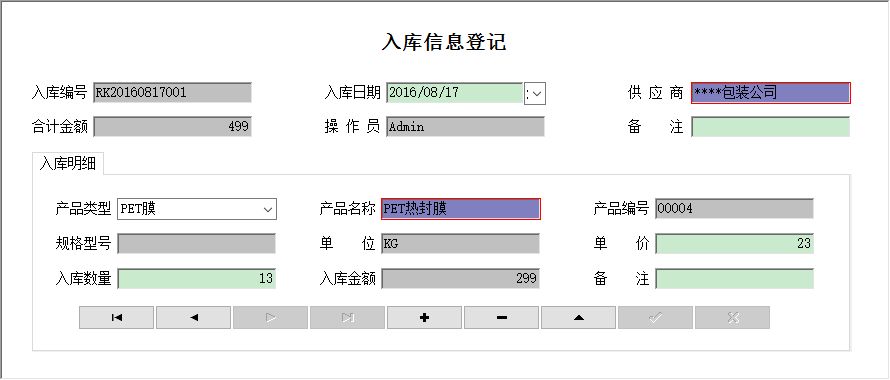Image resolution: width=890 pixels, height=380 pixels.
Task: Select the 供应商 supplier field
Action: (x=771, y=93)
